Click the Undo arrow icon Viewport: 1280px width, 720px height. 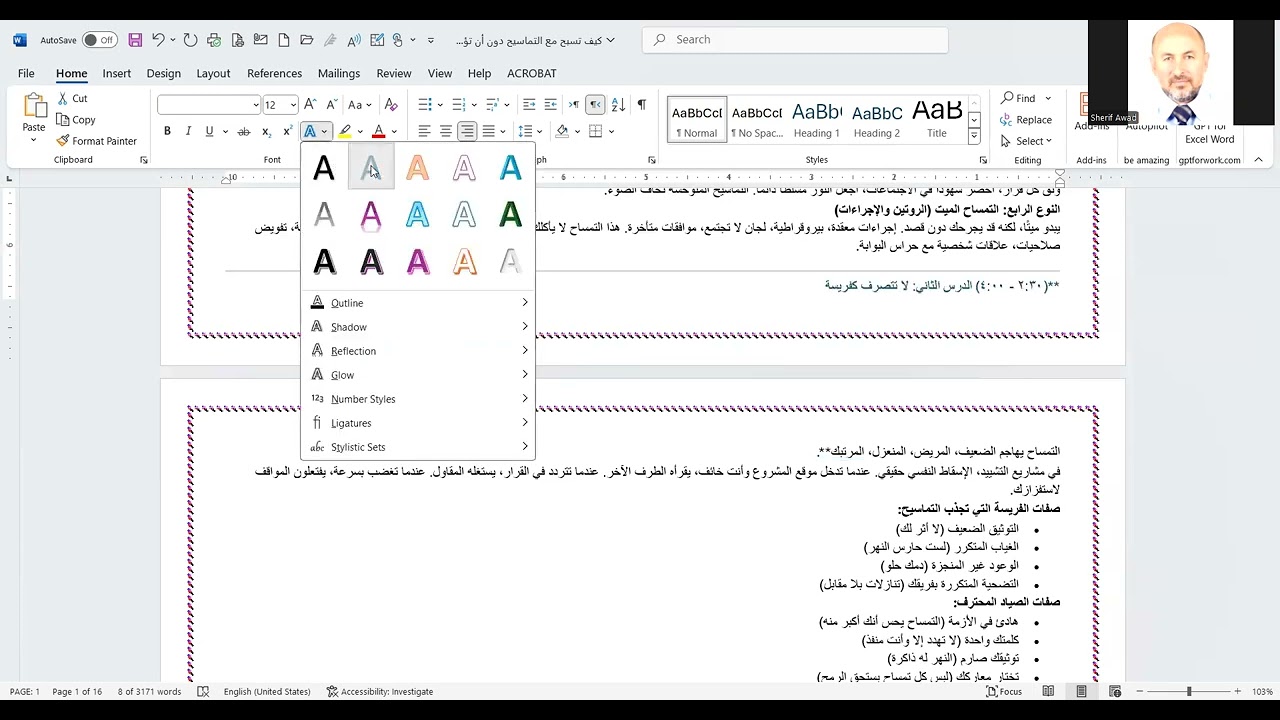tap(158, 40)
